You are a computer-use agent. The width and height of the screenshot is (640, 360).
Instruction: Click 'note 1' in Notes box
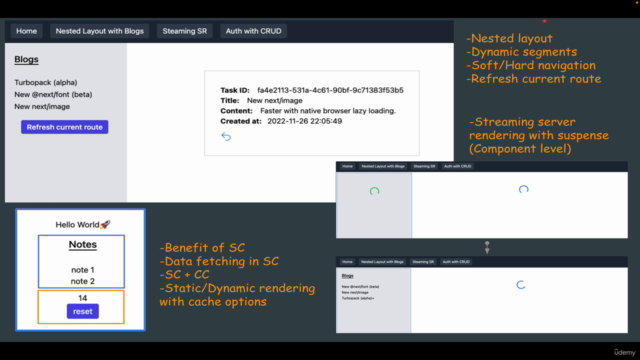(x=82, y=270)
